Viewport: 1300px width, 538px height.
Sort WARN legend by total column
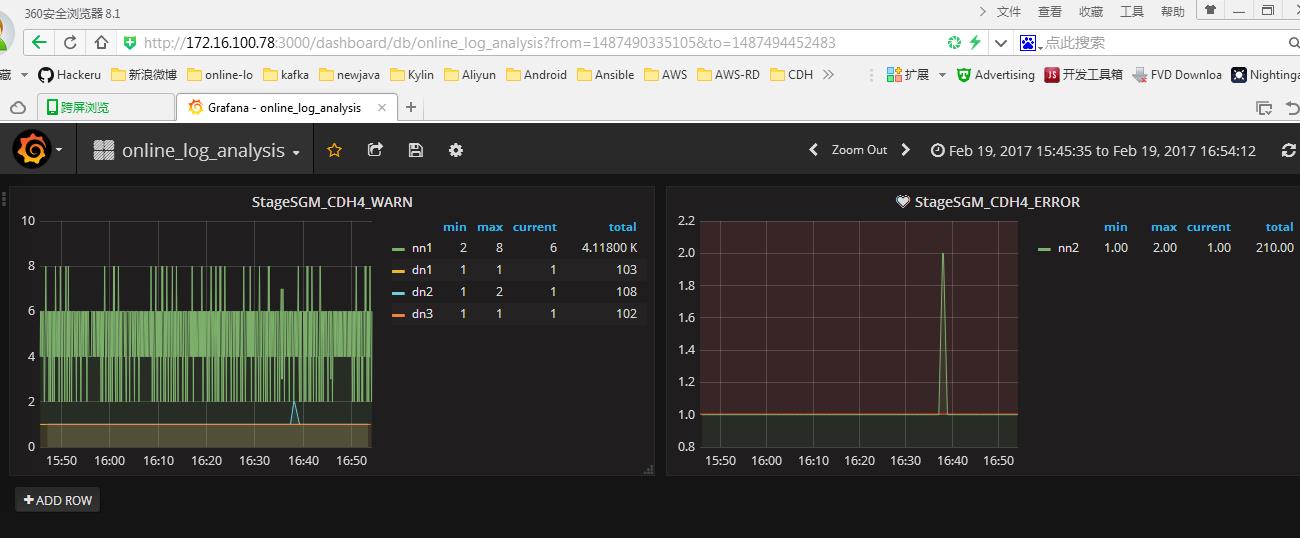pyautogui.click(x=622, y=227)
